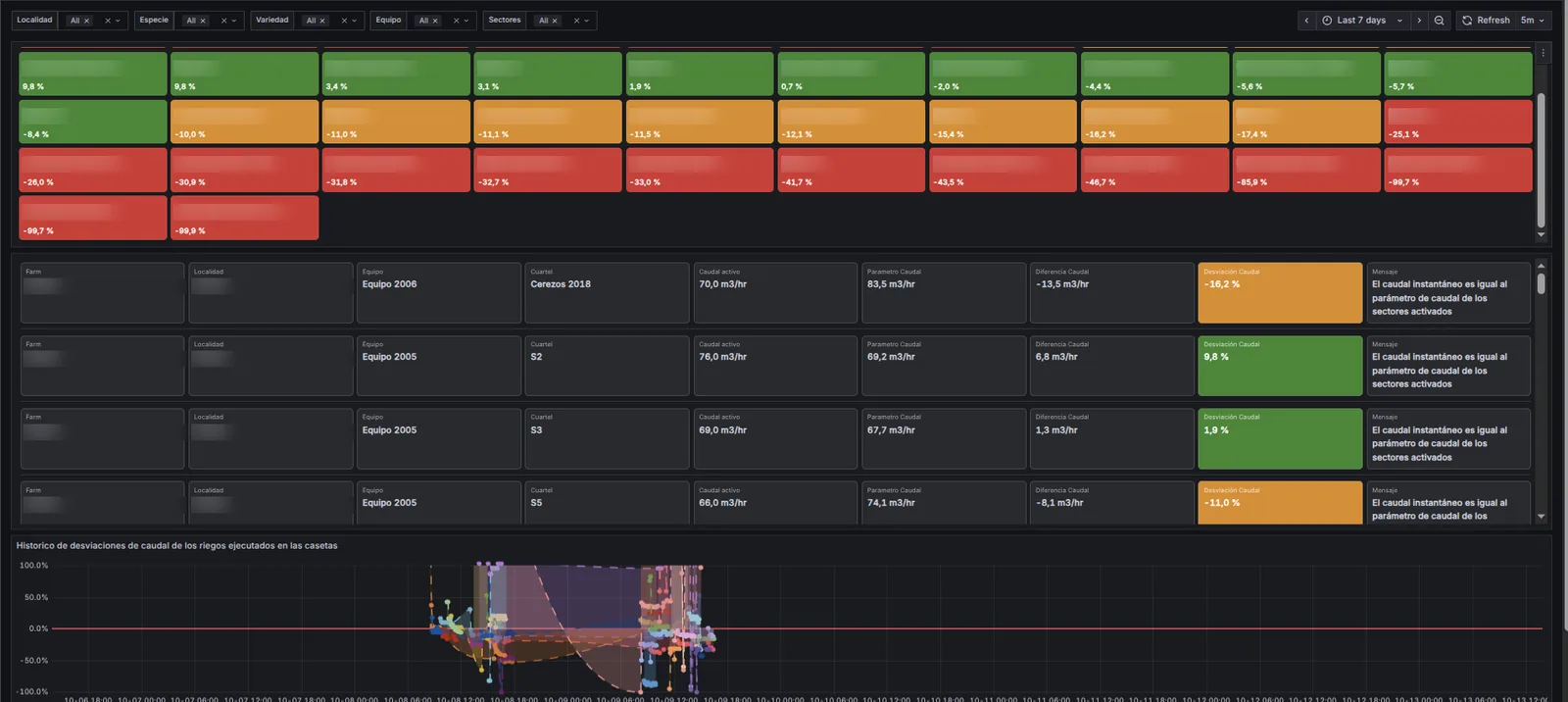Open the stat panel's three-dot menu
This screenshot has height=702, width=1568.
1543,53
